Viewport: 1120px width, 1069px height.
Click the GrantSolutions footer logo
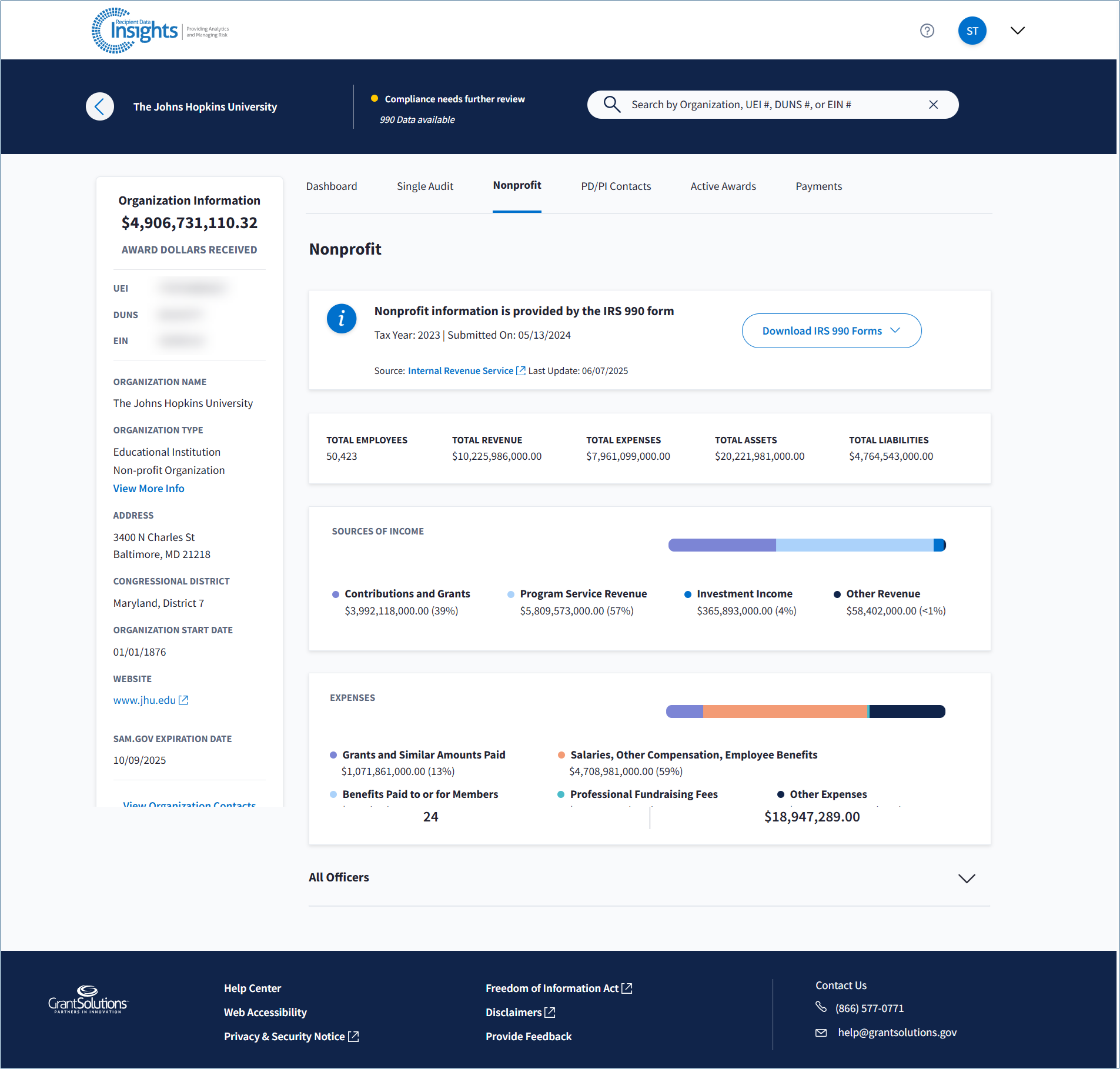click(x=88, y=1000)
